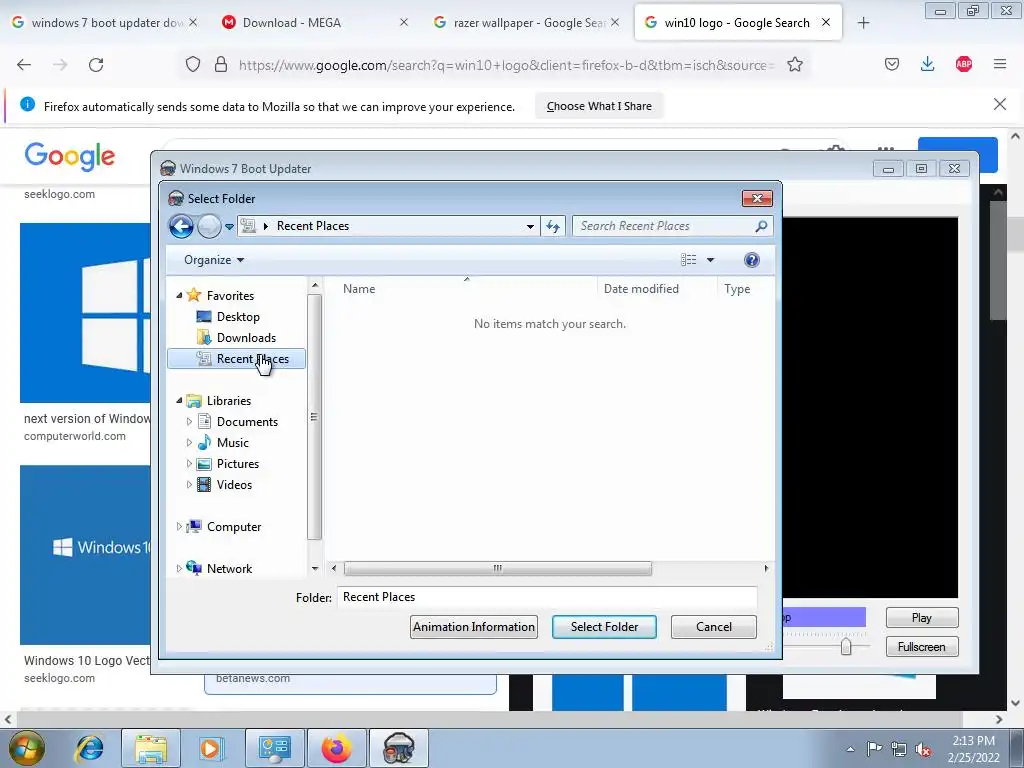
Task: Collapse the Libraries tree group
Action: pyautogui.click(x=179, y=400)
